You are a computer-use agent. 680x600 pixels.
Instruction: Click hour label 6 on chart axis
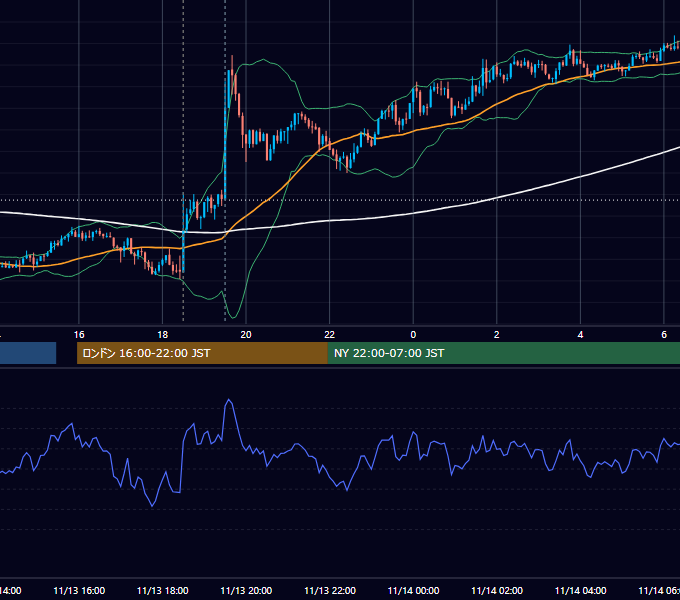(x=664, y=335)
